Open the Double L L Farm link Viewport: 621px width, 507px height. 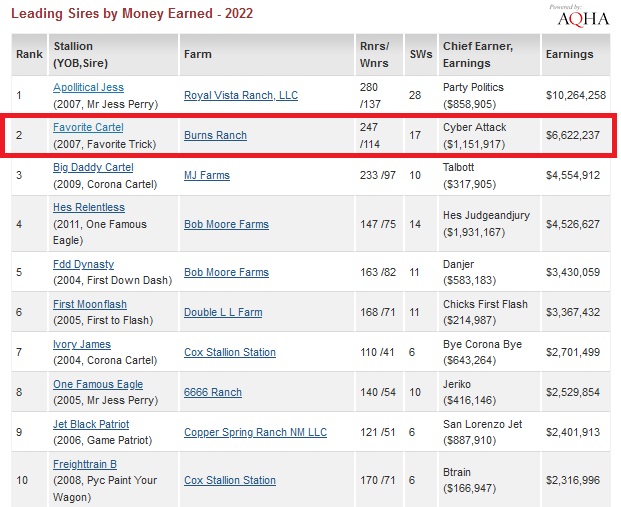[x=223, y=313]
